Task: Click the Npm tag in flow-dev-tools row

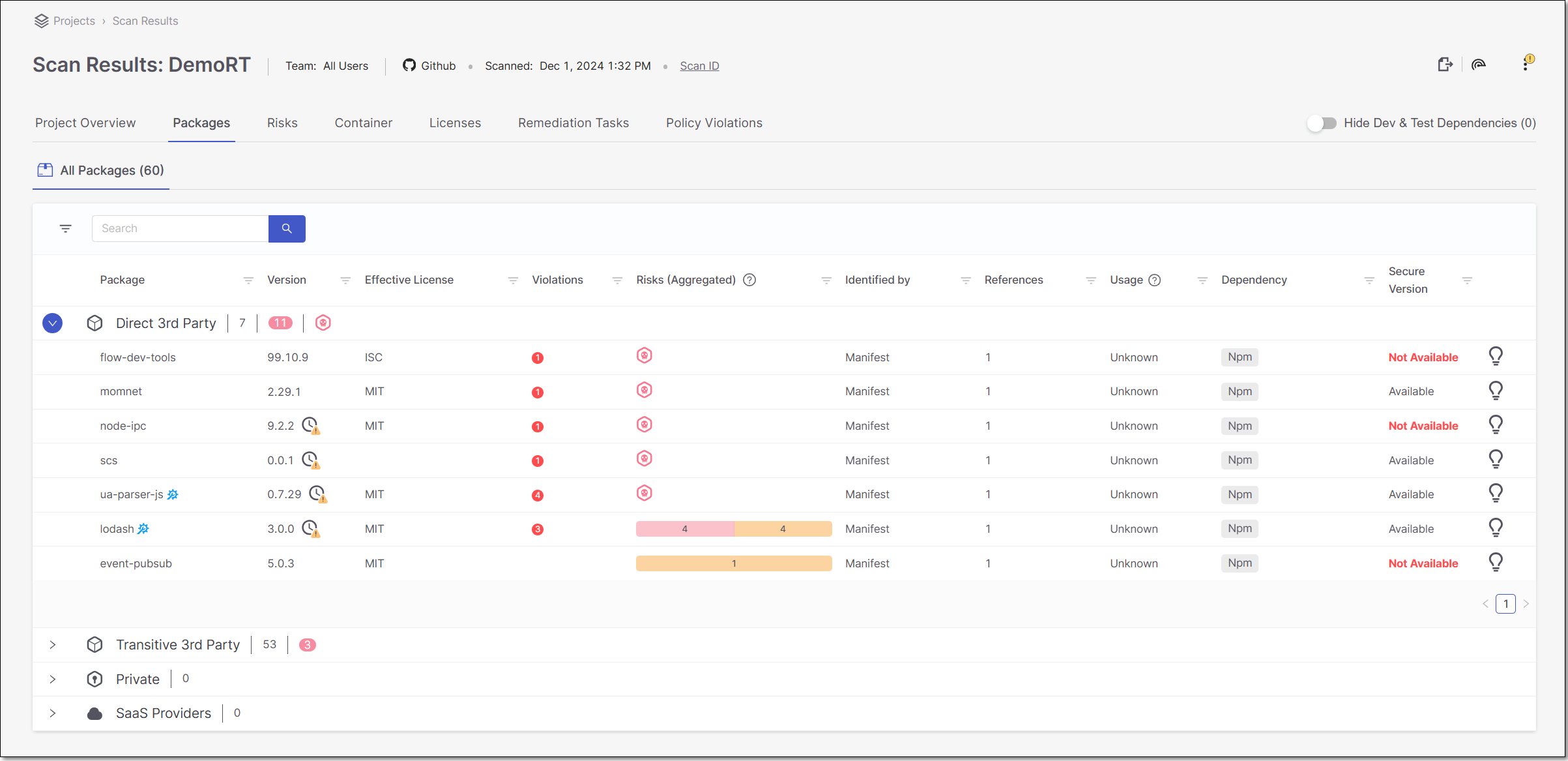Action: [x=1240, y=357]
